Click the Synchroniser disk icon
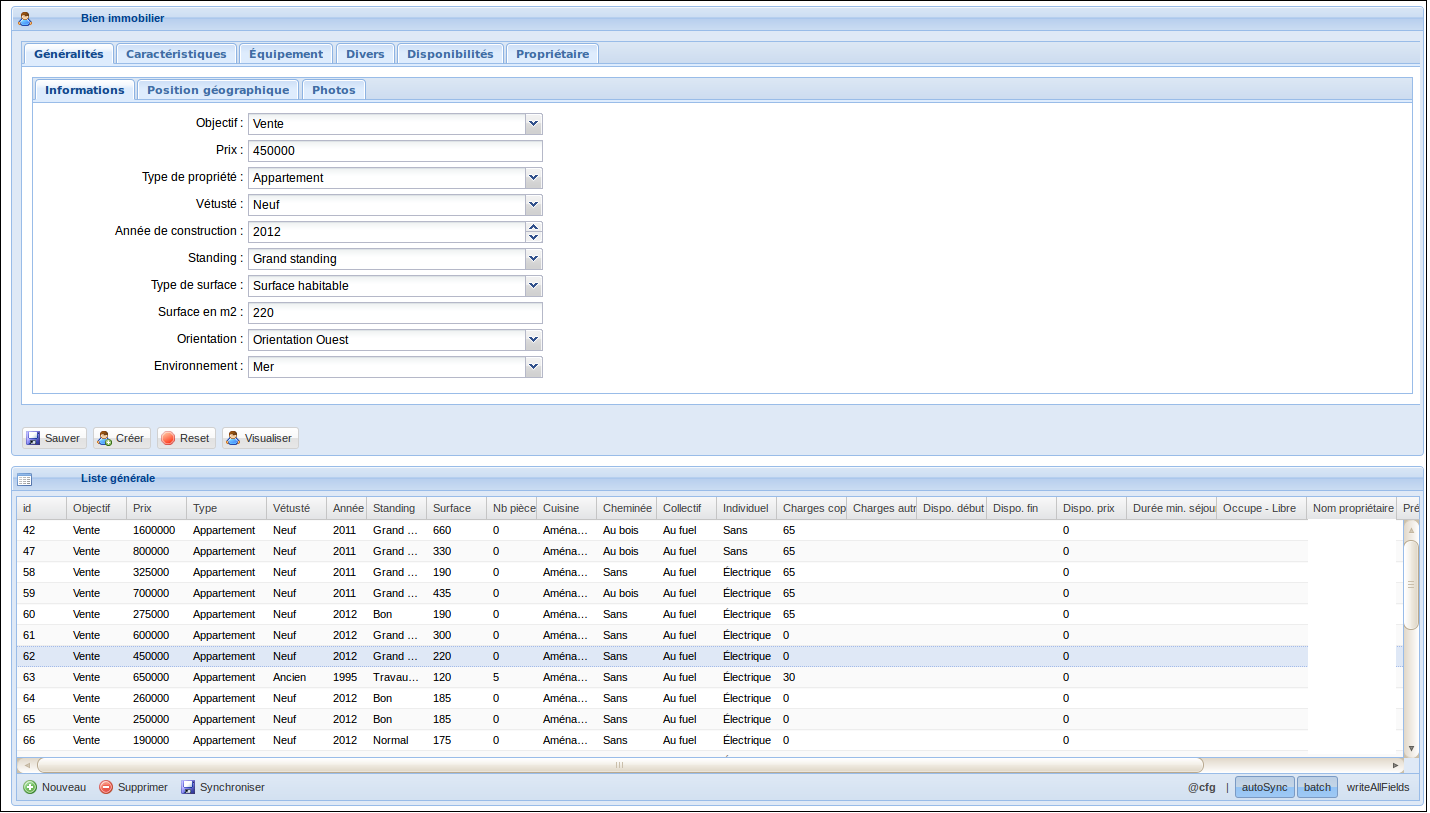1430x813 pixels. tap(188, 787)
